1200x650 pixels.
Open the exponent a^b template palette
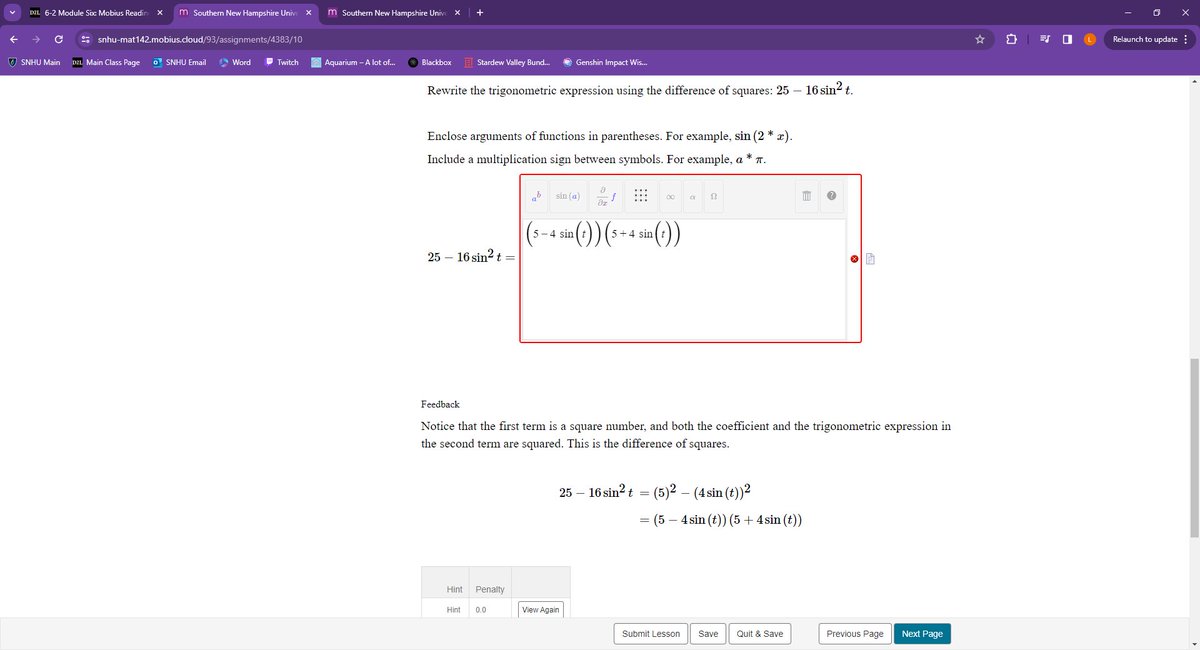[536, 196]
